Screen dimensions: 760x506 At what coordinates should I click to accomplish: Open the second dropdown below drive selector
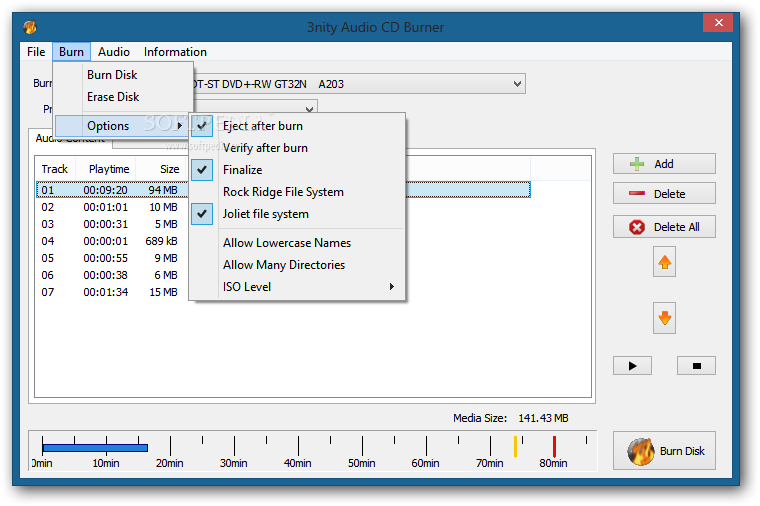[309, 109]
